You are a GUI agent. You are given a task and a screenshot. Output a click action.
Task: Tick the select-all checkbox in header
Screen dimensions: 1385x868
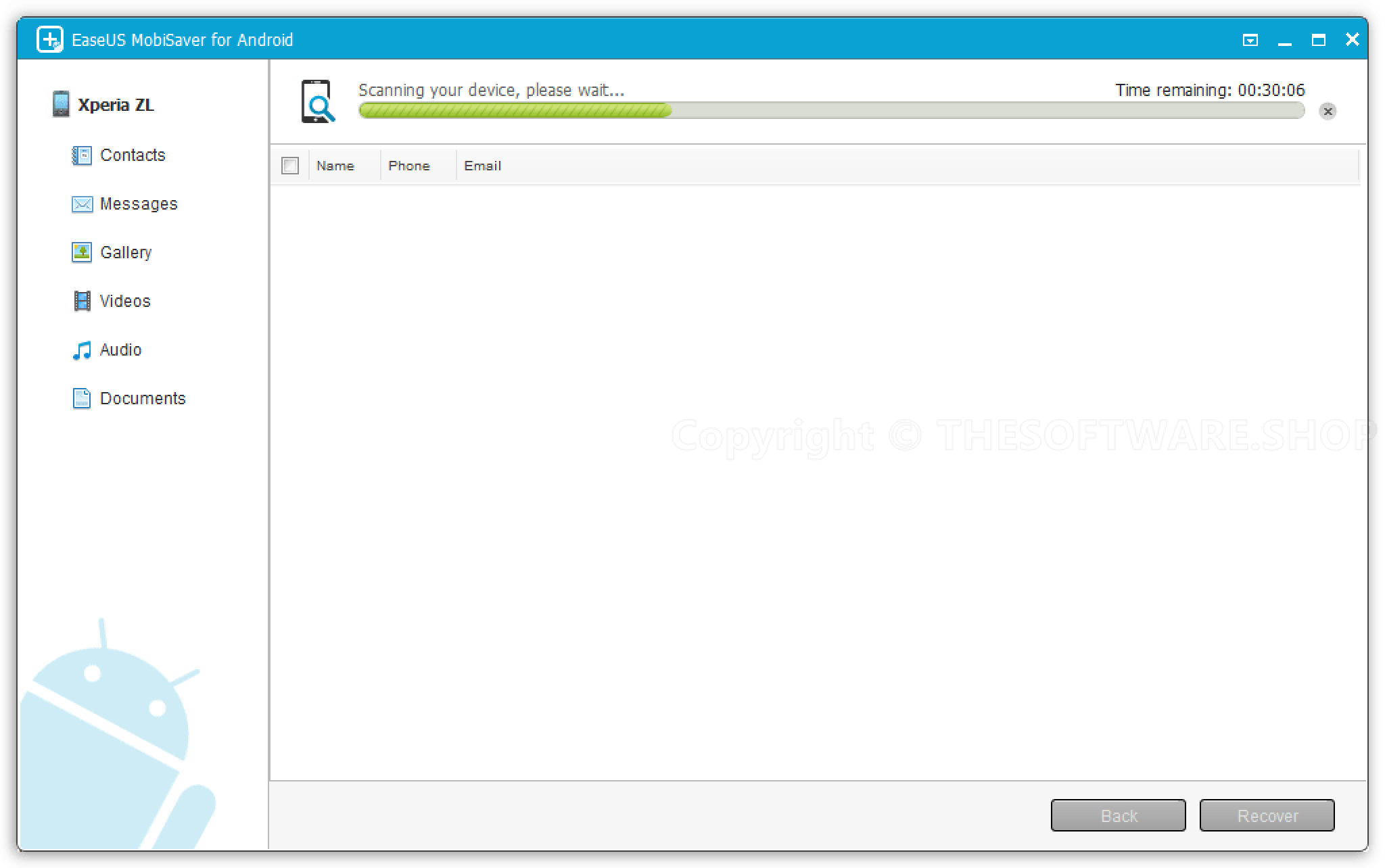pos(290,166)
